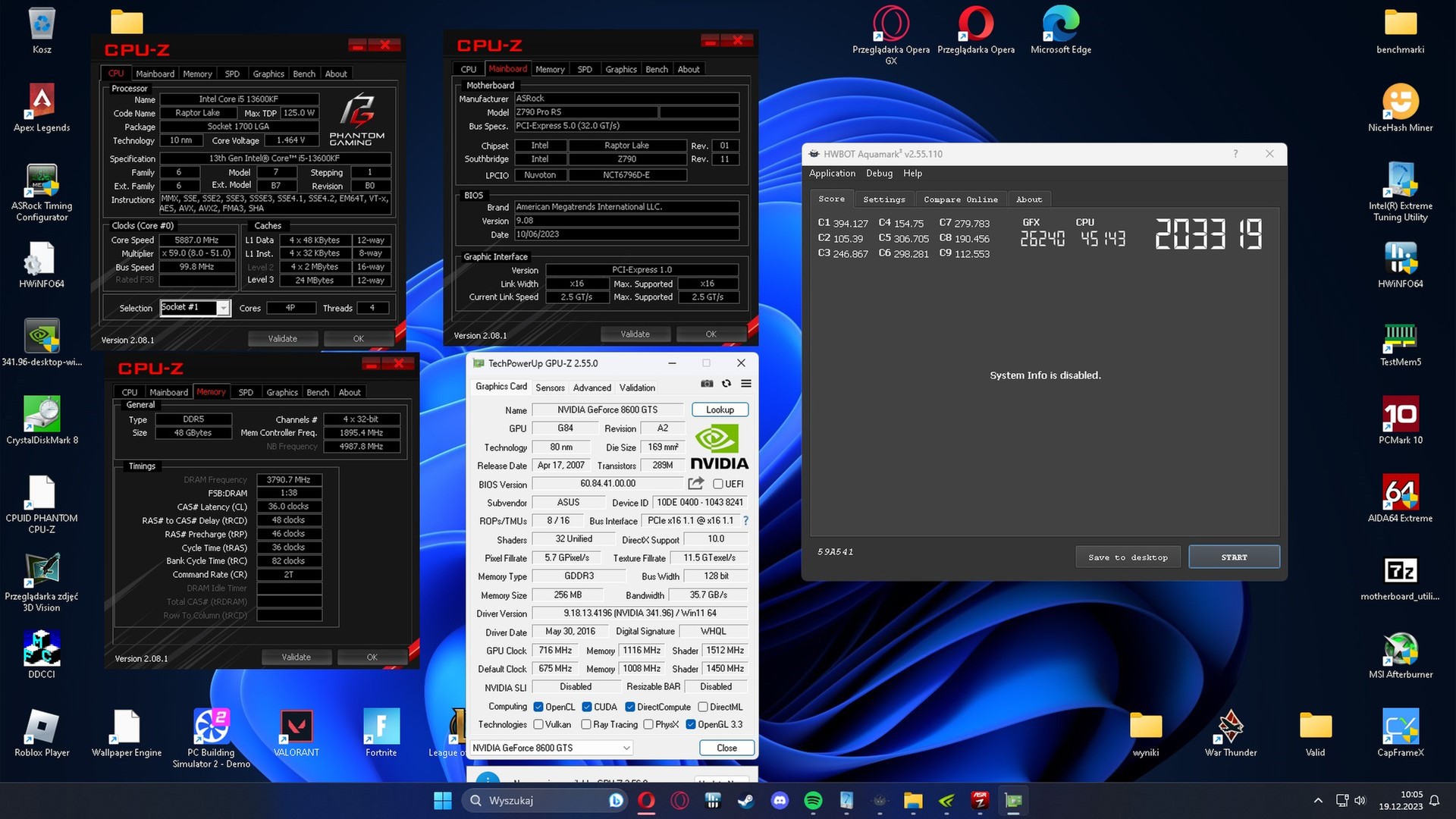Open the Windows Start menu
Image resolution: width=1456 pixels, height=819 pixels.
pos(442,801)
